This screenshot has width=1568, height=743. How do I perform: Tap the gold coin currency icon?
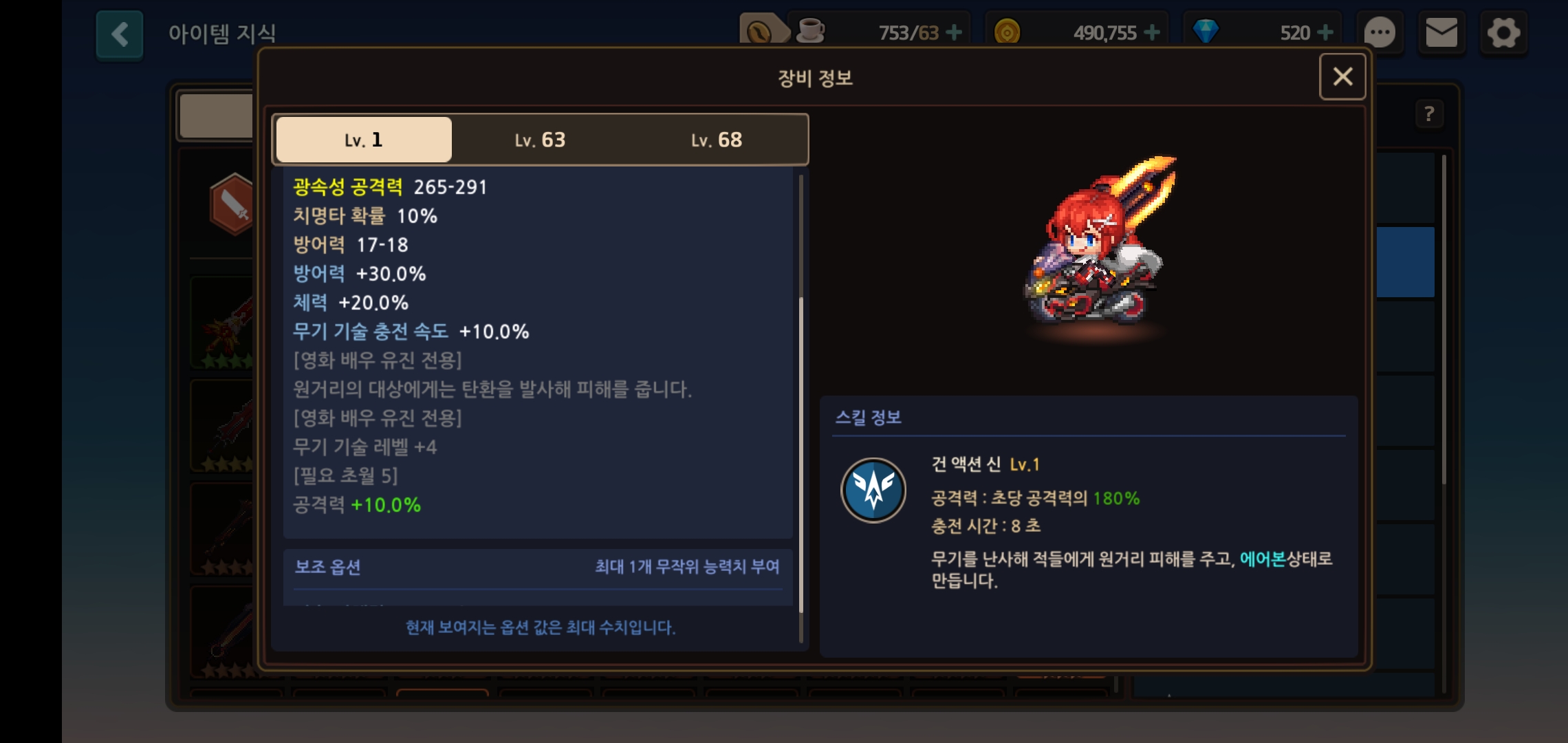(1007, 32)
